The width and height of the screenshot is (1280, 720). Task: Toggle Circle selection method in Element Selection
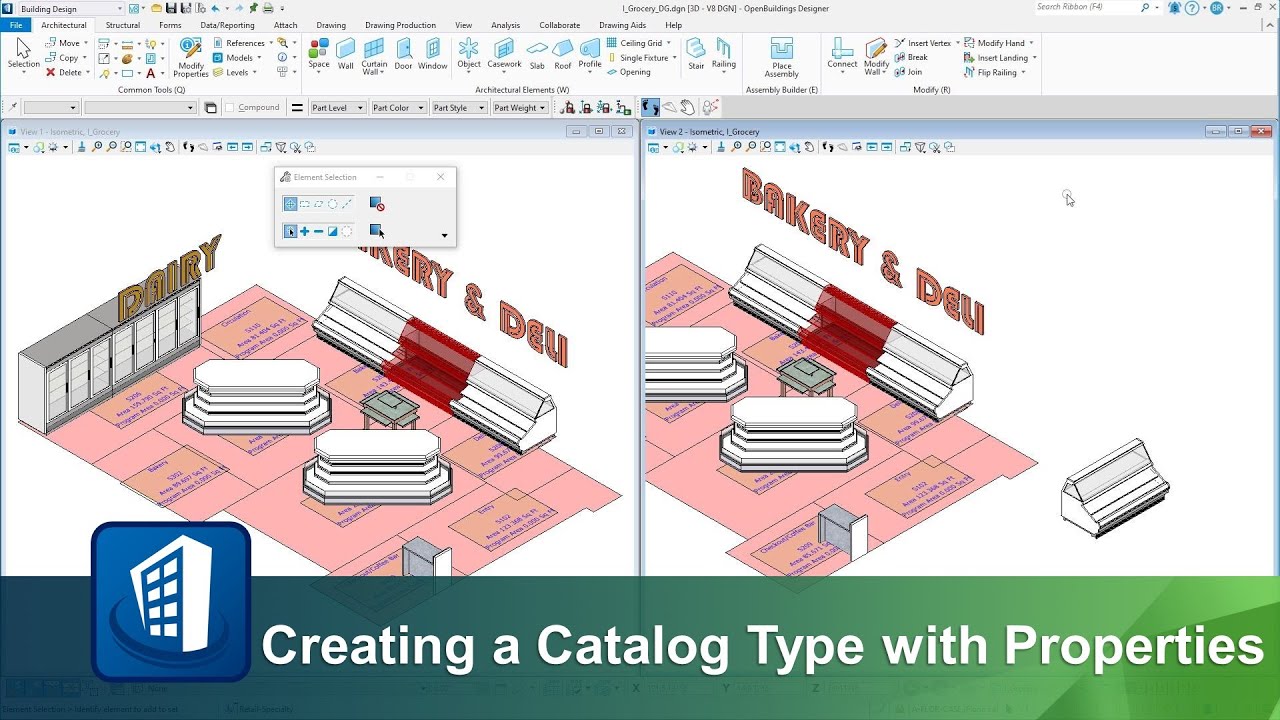pos(333,204)
